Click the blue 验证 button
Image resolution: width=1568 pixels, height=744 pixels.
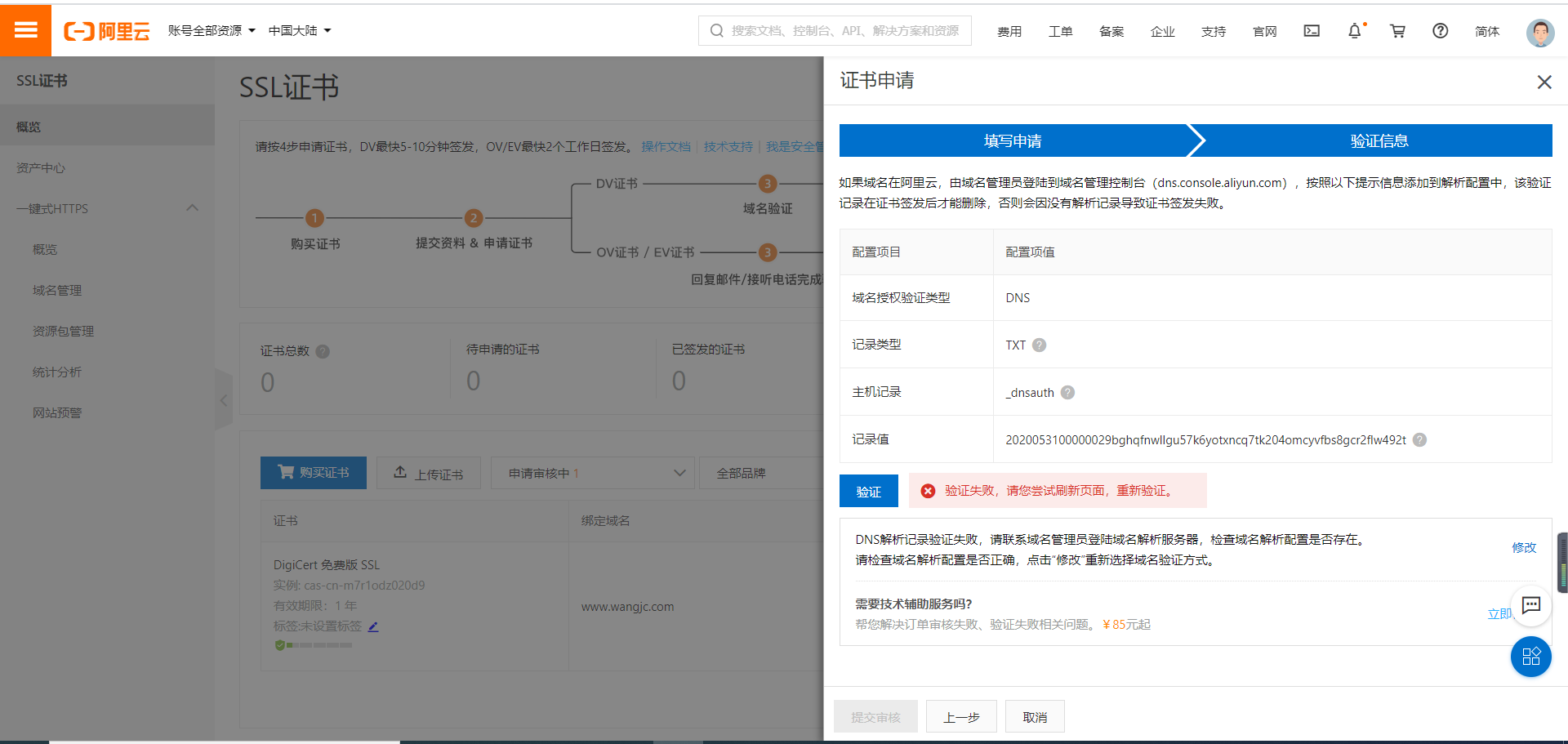[869, 491]
